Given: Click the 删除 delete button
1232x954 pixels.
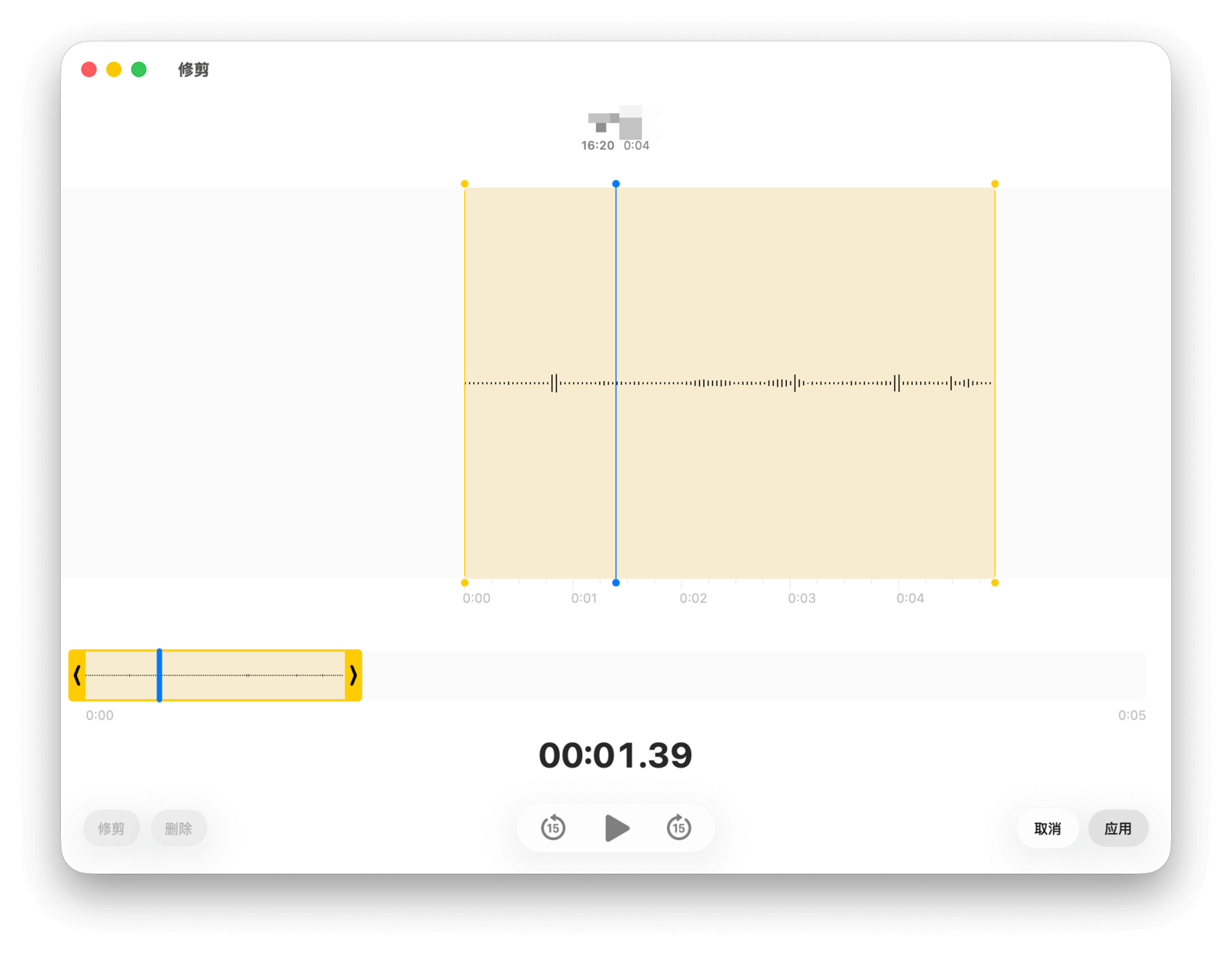Looking at the screenshot, I should (178, 828).
